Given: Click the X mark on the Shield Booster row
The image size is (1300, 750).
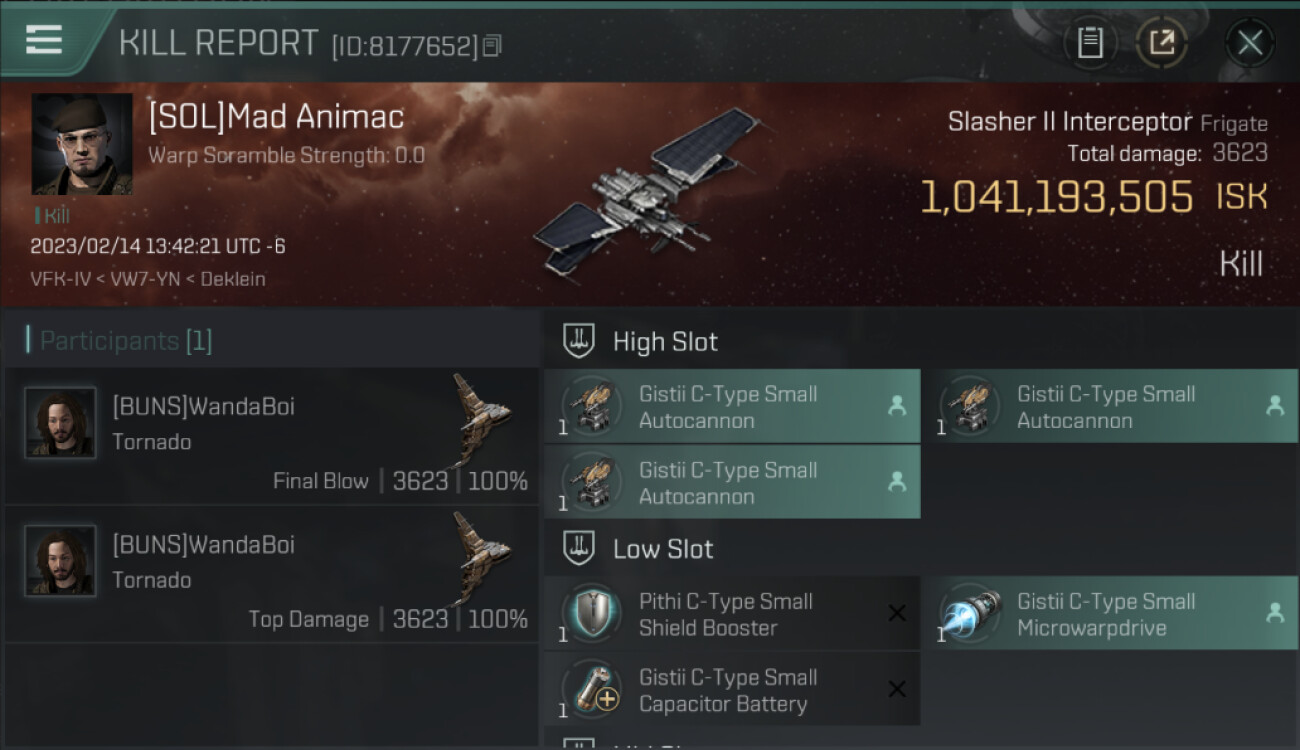Looking at the screenshot, I should (897, 613).
